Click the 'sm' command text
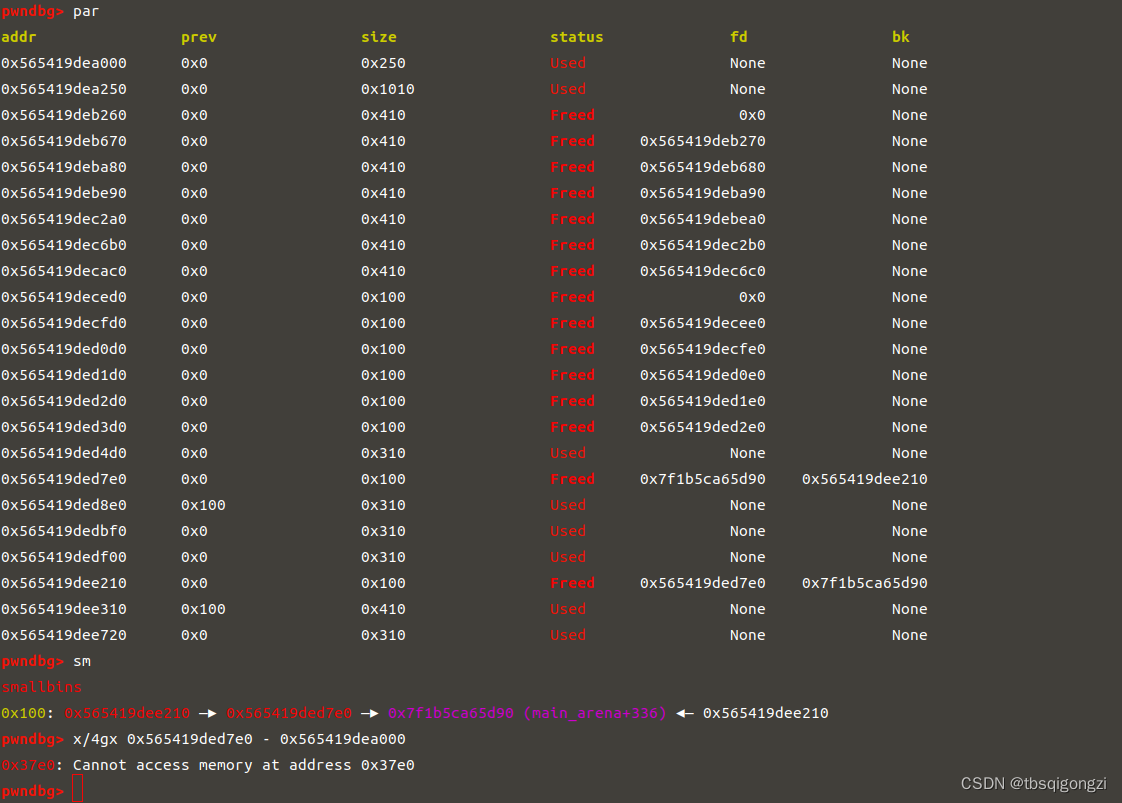 [82, 661]
